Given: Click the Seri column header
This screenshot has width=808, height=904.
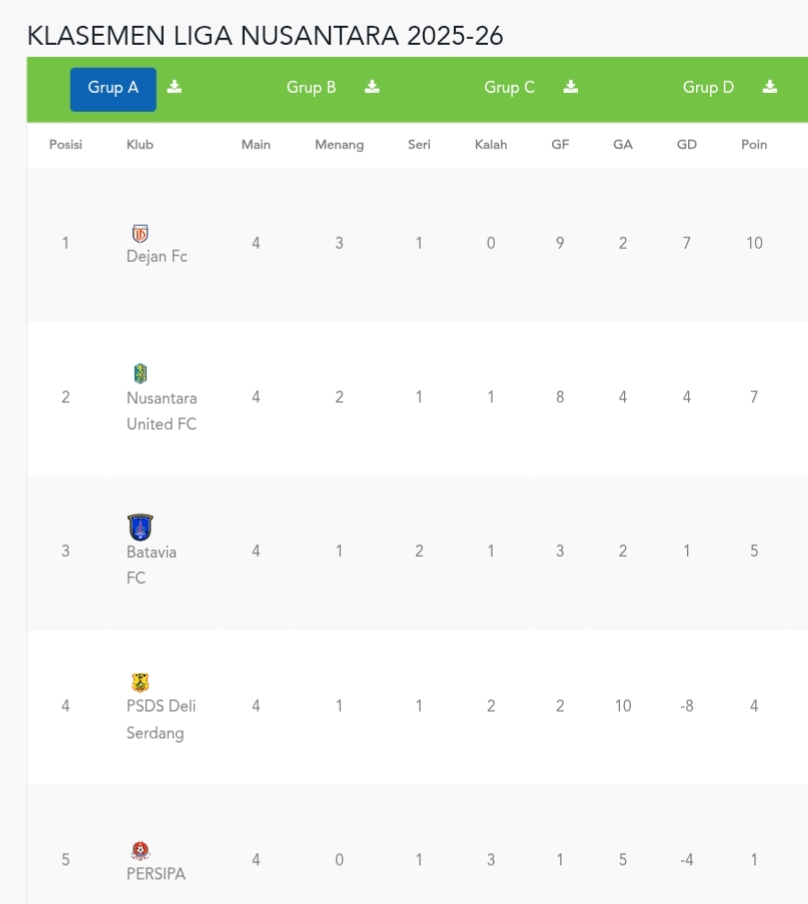Looking at the screenshot, I should coord(419,145).
